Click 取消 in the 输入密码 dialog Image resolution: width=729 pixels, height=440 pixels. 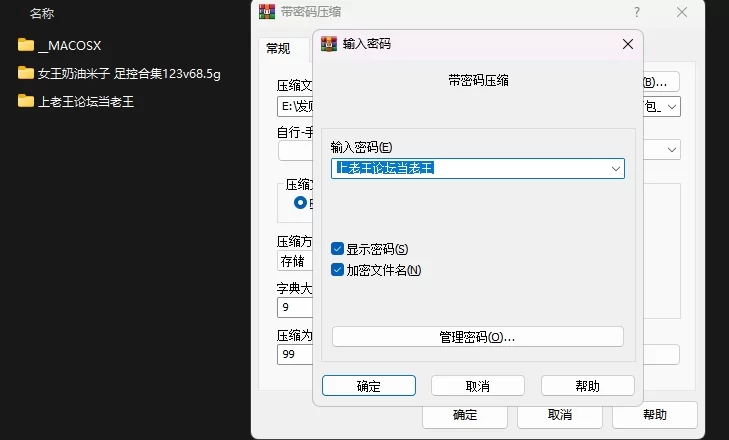click(477, 386)
